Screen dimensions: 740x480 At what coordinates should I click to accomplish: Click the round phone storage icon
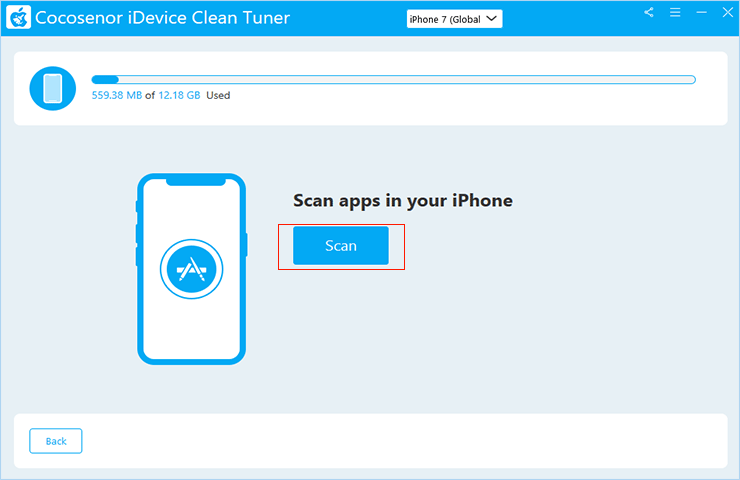click(x=52, y=88)
